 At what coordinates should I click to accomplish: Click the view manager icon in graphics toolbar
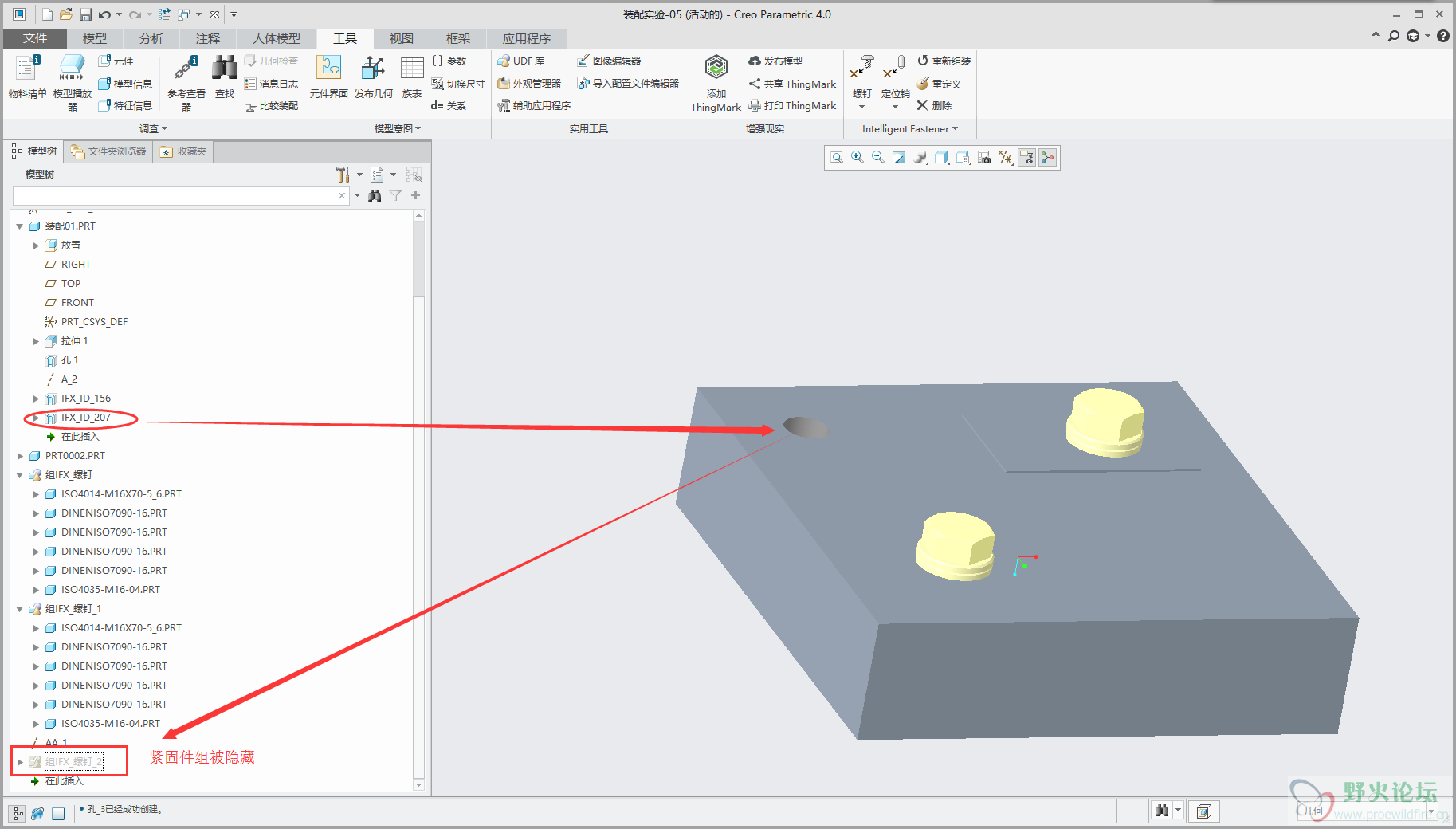(x=963, y=158)
